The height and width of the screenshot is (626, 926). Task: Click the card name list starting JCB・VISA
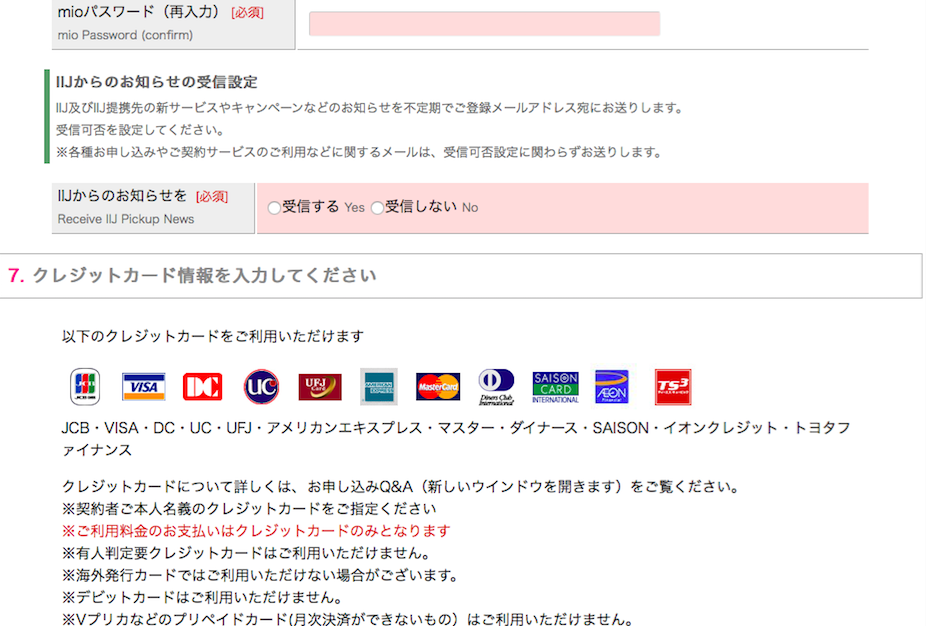[x=456, y=439]
